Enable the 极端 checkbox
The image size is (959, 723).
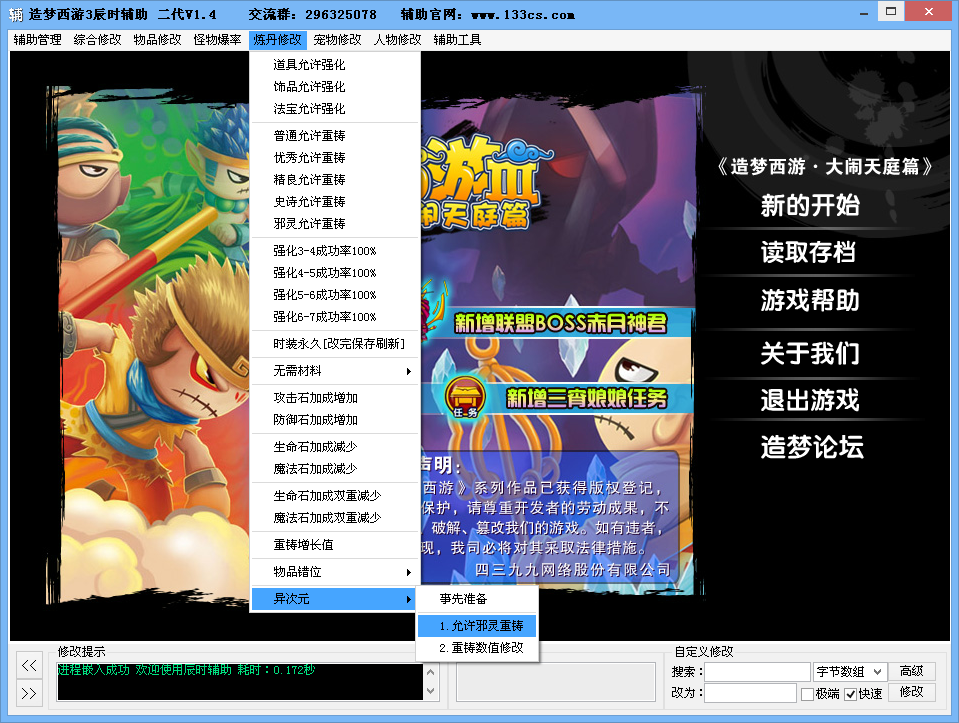click(x=807, y=694)
